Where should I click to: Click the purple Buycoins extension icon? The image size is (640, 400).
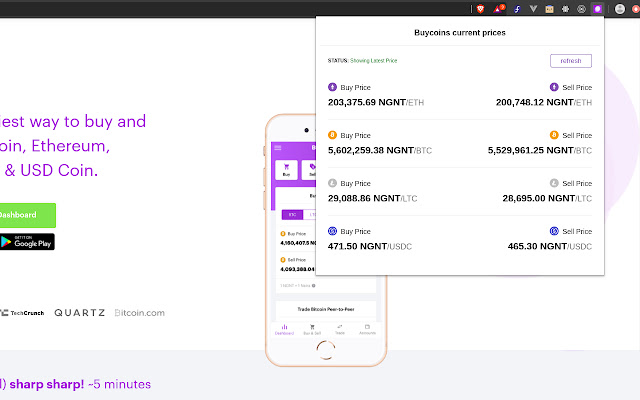598,9
